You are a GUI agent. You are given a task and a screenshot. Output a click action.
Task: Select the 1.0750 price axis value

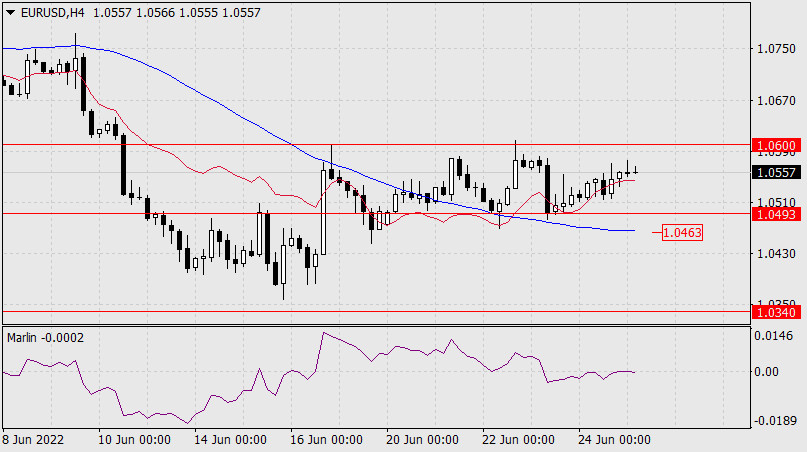[x=776, y=49]
